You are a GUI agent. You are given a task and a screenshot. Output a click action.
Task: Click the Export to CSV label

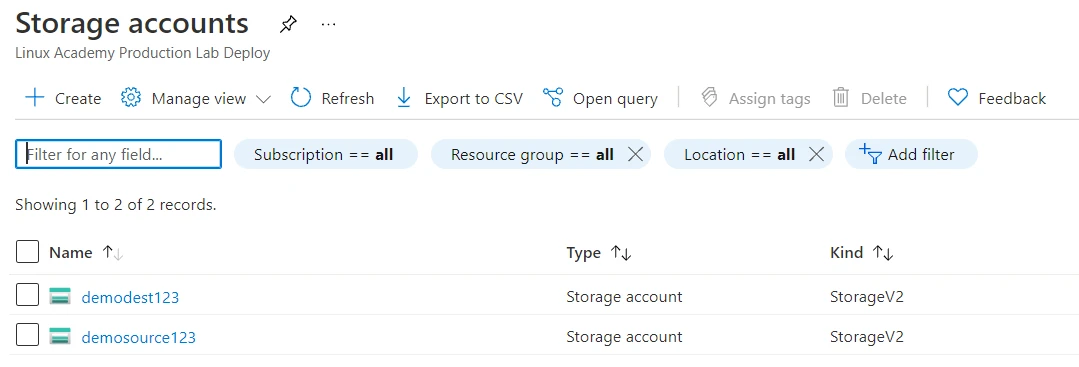(473, 98)
